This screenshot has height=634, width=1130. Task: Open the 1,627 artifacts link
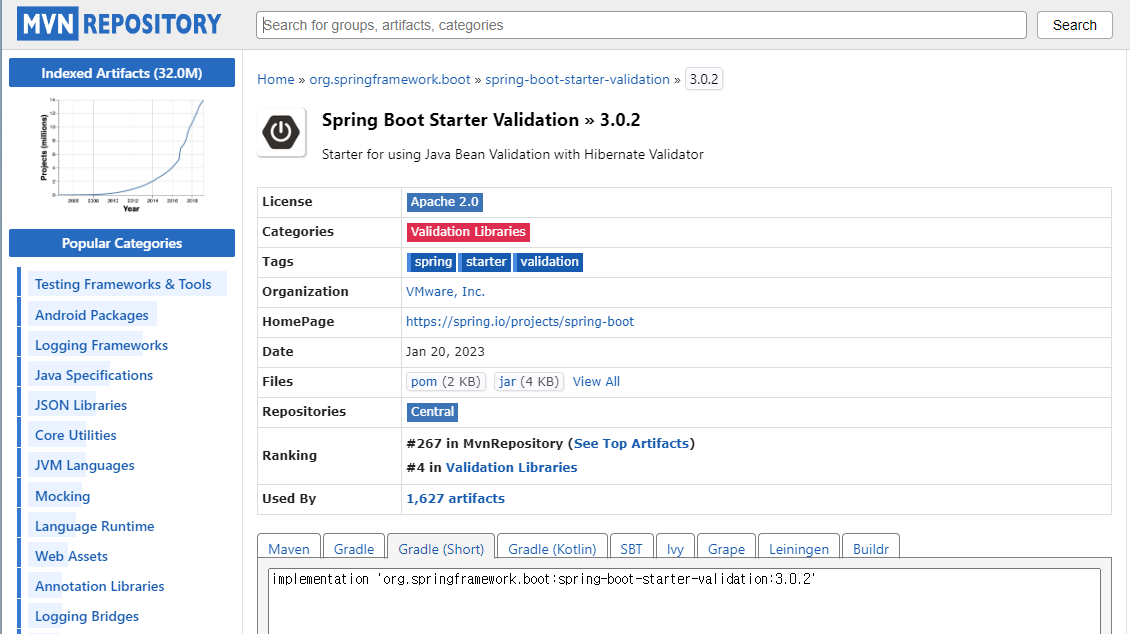[x=455, y=499]
